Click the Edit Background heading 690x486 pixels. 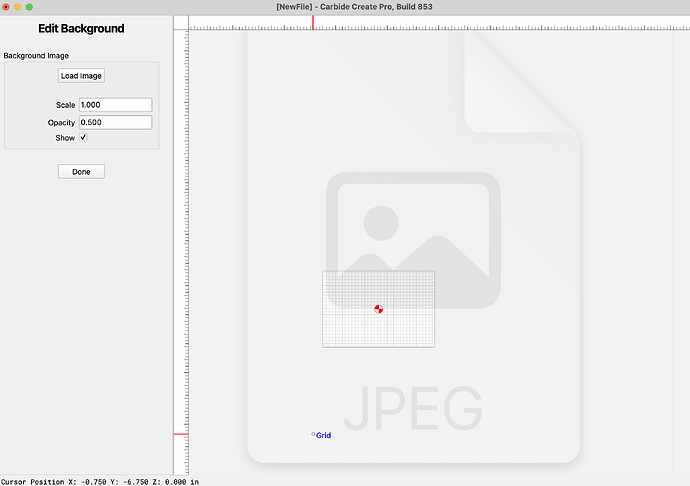[81, 29]
